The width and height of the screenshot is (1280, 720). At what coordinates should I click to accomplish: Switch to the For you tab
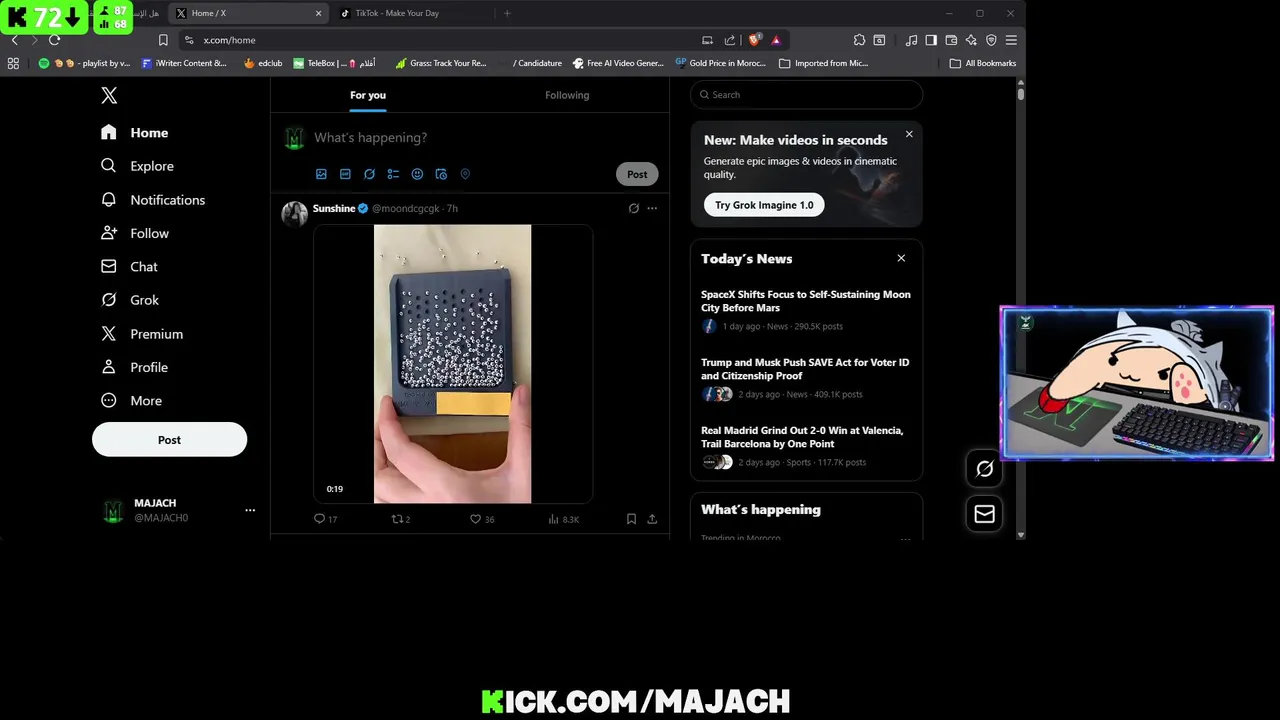(x=368, y=95)
